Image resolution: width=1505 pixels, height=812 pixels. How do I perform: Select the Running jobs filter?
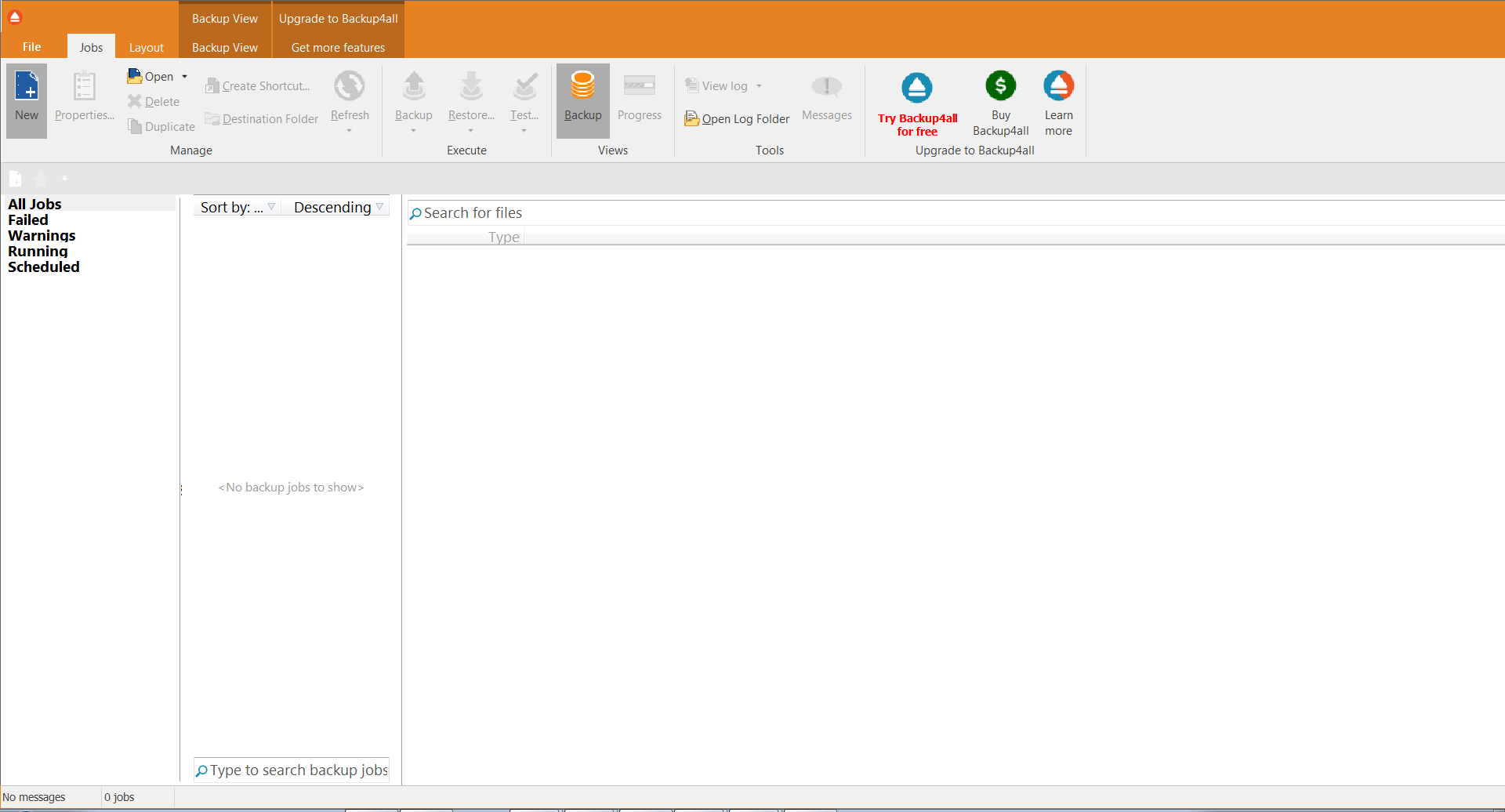[x=38, y=251]
